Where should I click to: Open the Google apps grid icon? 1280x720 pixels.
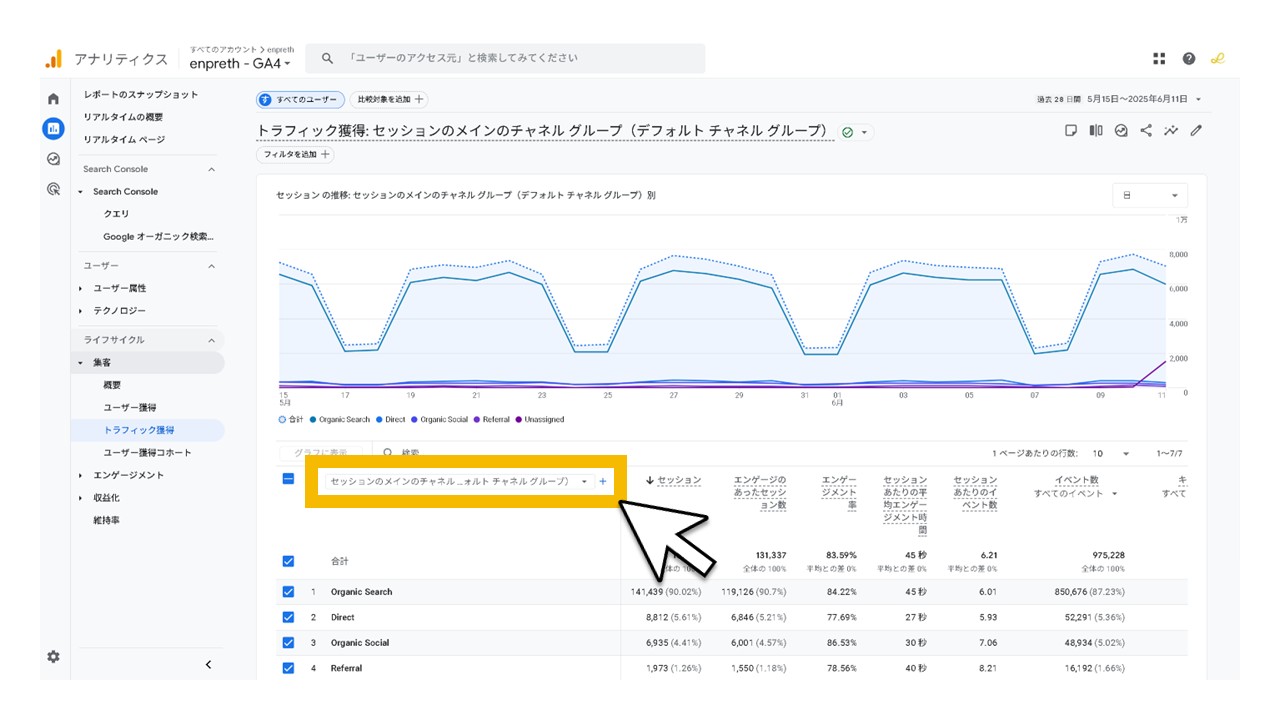pyautogui.click(x=1158, y=58)
